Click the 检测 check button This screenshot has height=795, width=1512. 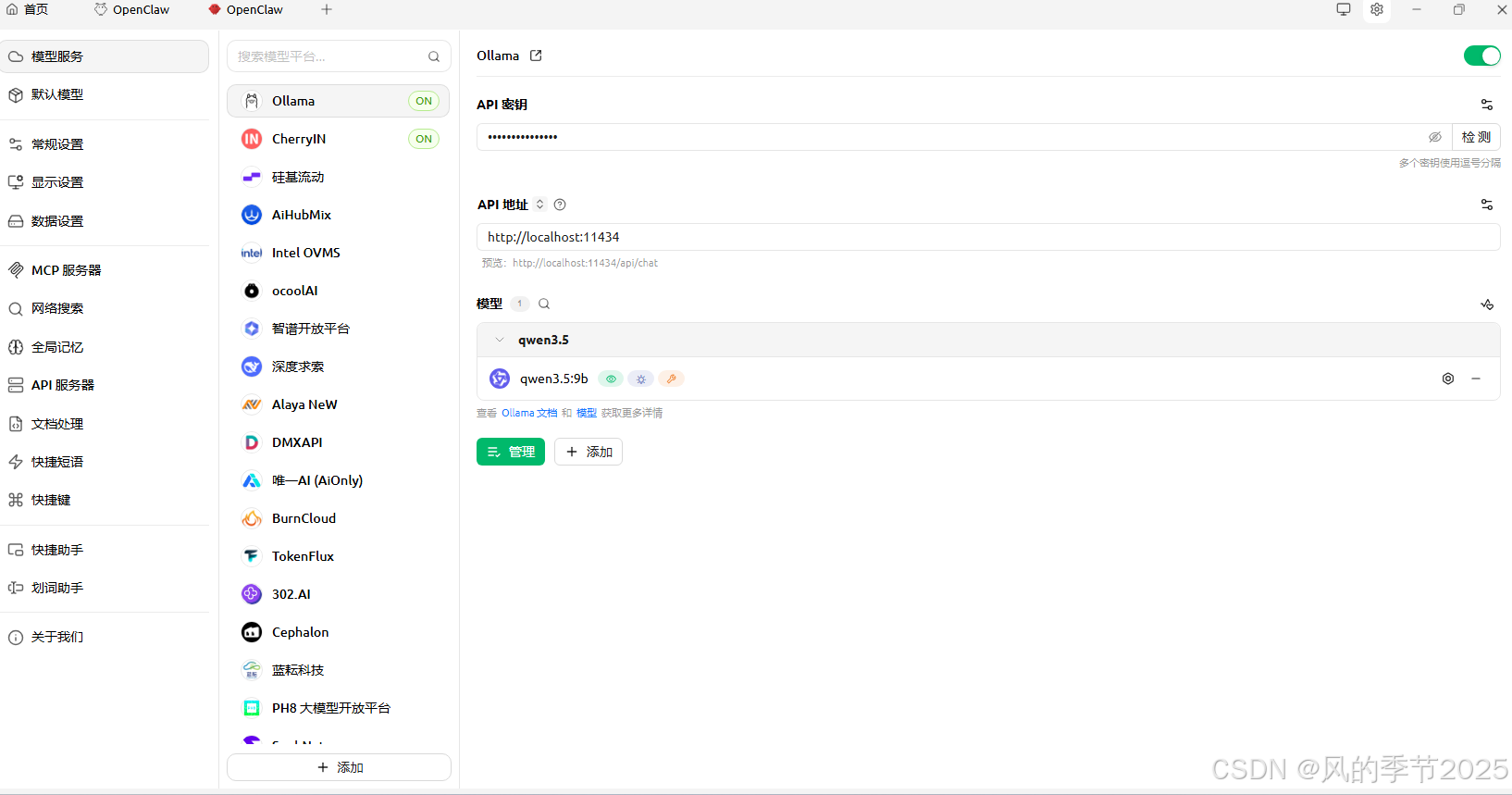(x=1476, y=137)
